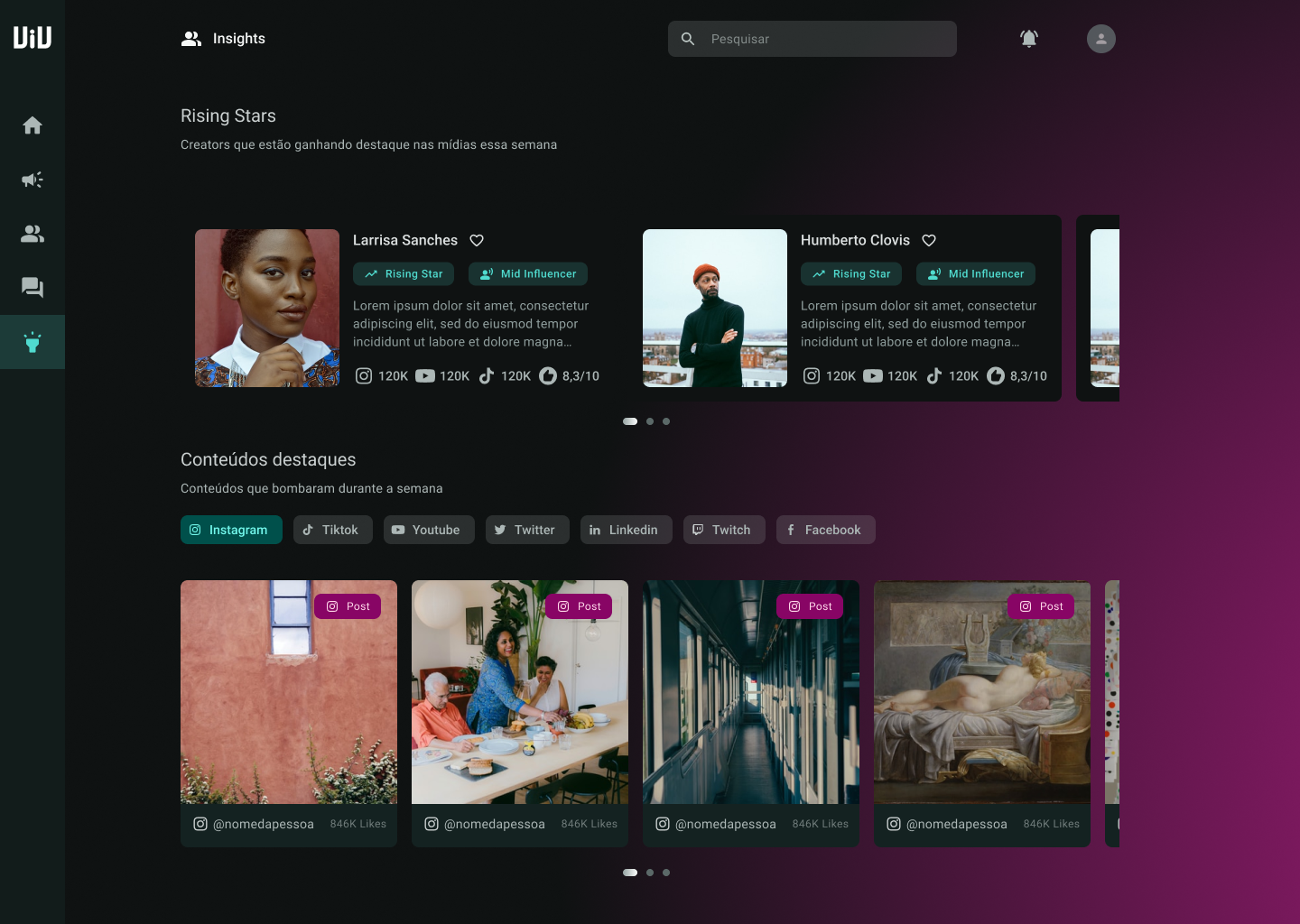Click Humberto Clovis name
Image resolution: width=1300 pixels, height=924 pixels.
click(855, 240)
